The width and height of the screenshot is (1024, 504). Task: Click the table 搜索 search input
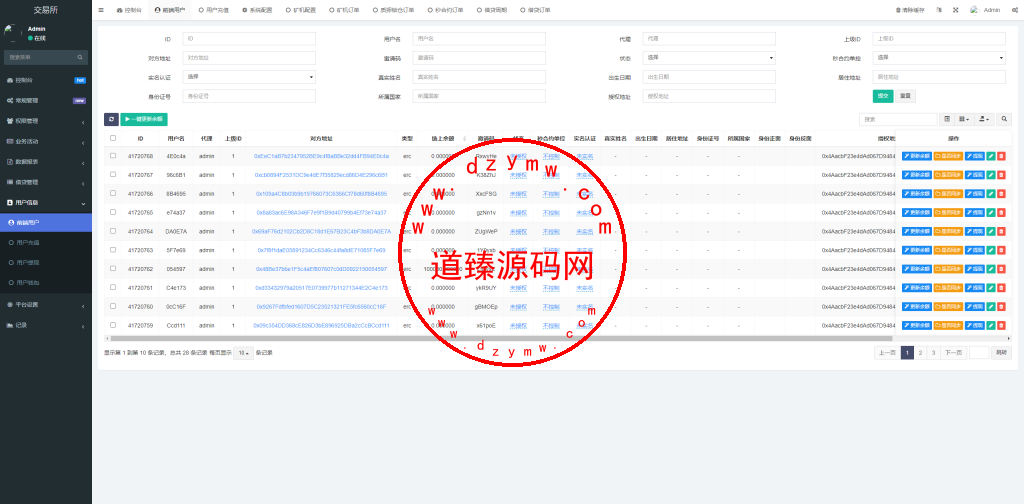898,119
